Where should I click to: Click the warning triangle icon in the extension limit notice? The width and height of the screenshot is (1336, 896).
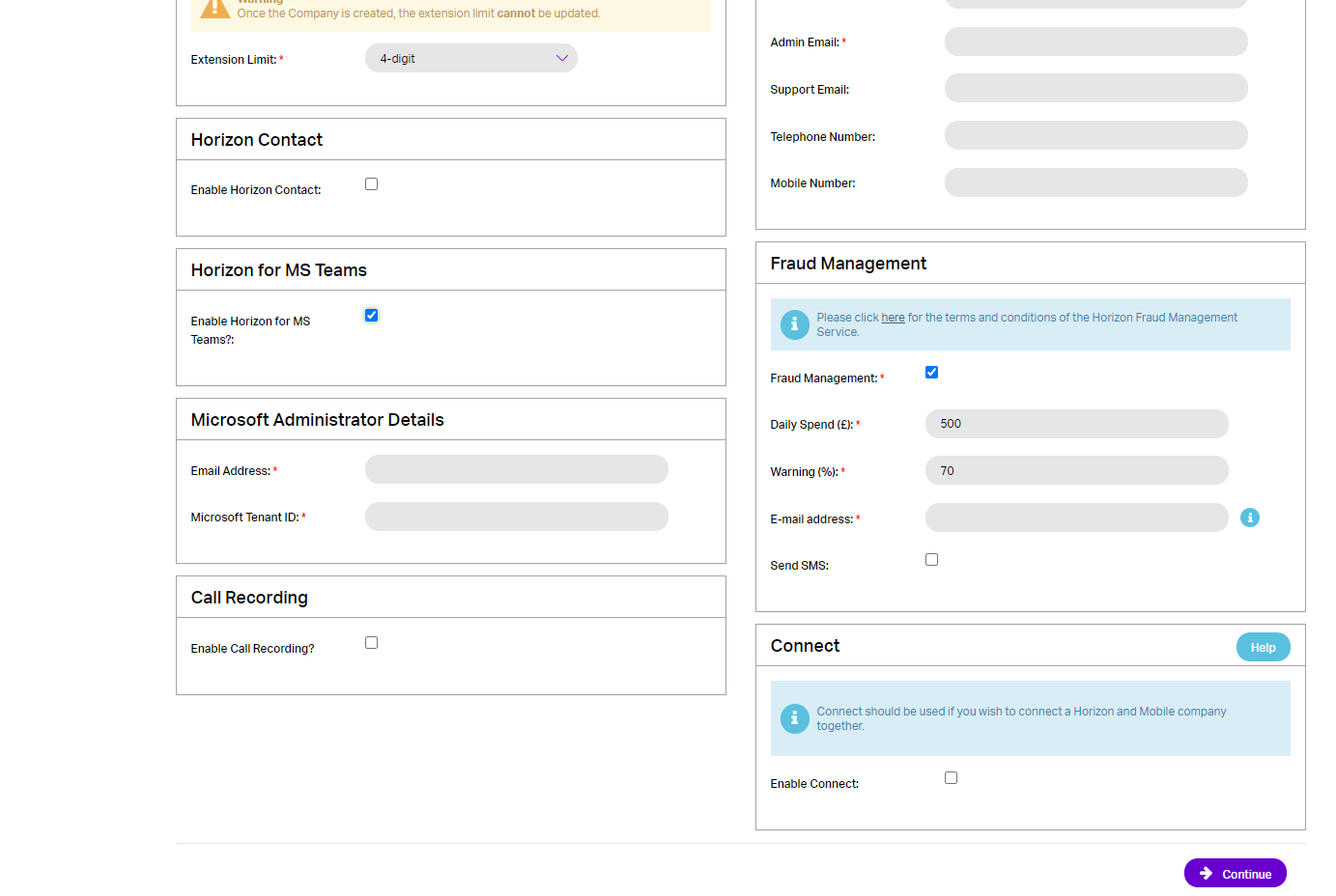(214, 8)
